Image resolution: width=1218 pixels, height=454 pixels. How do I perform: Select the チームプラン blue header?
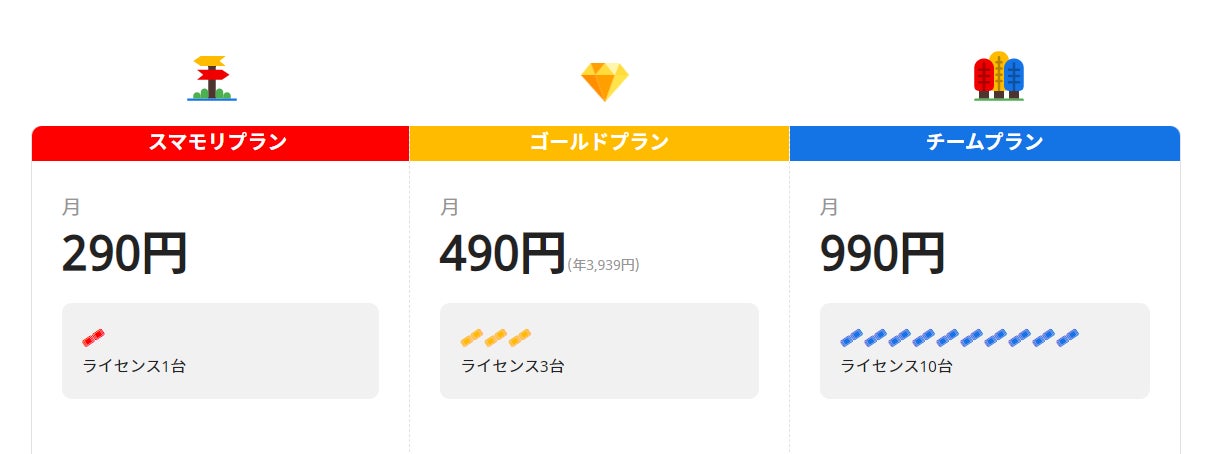984,143
